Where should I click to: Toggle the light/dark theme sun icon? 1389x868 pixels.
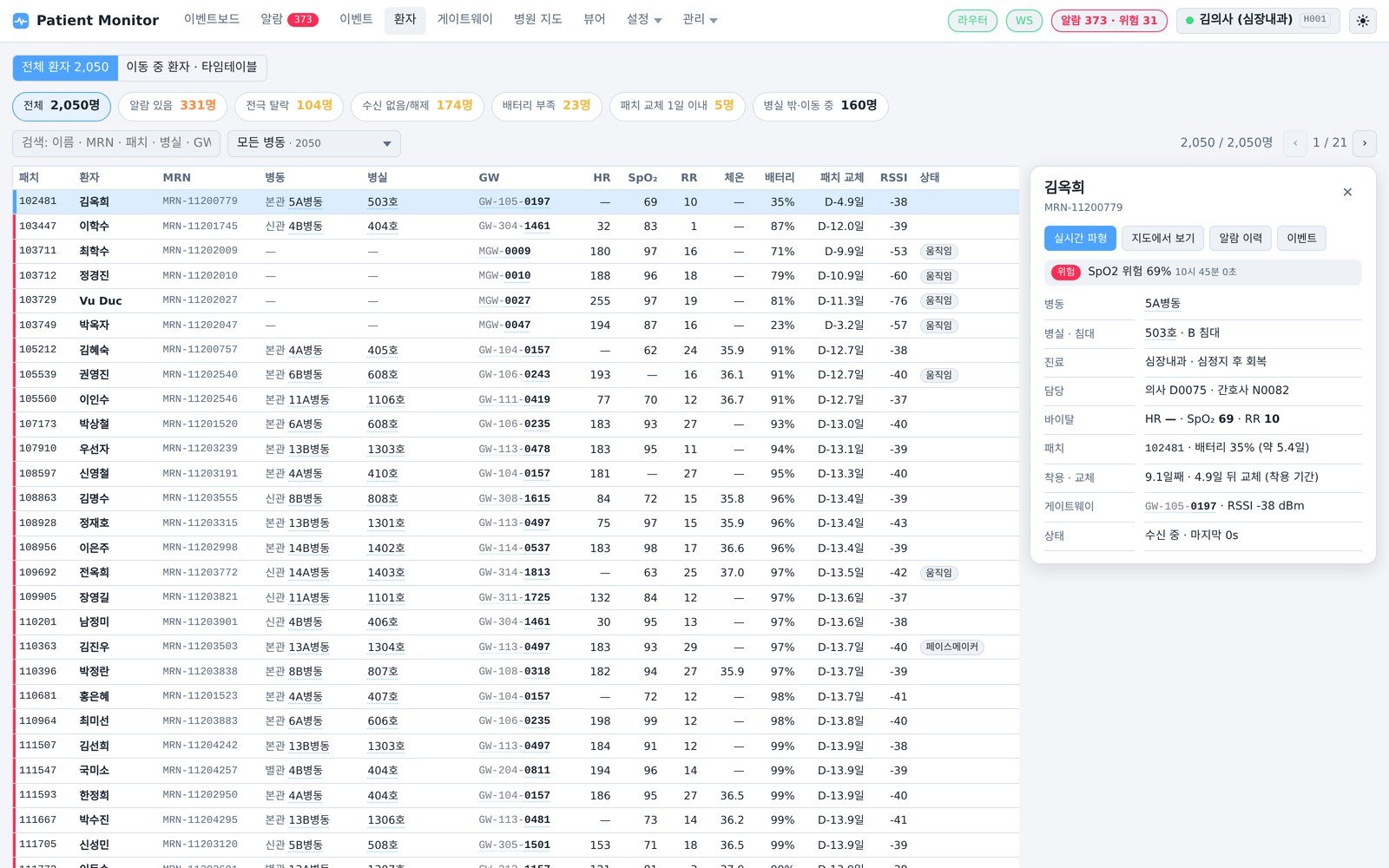click(x=1363, y=21)
